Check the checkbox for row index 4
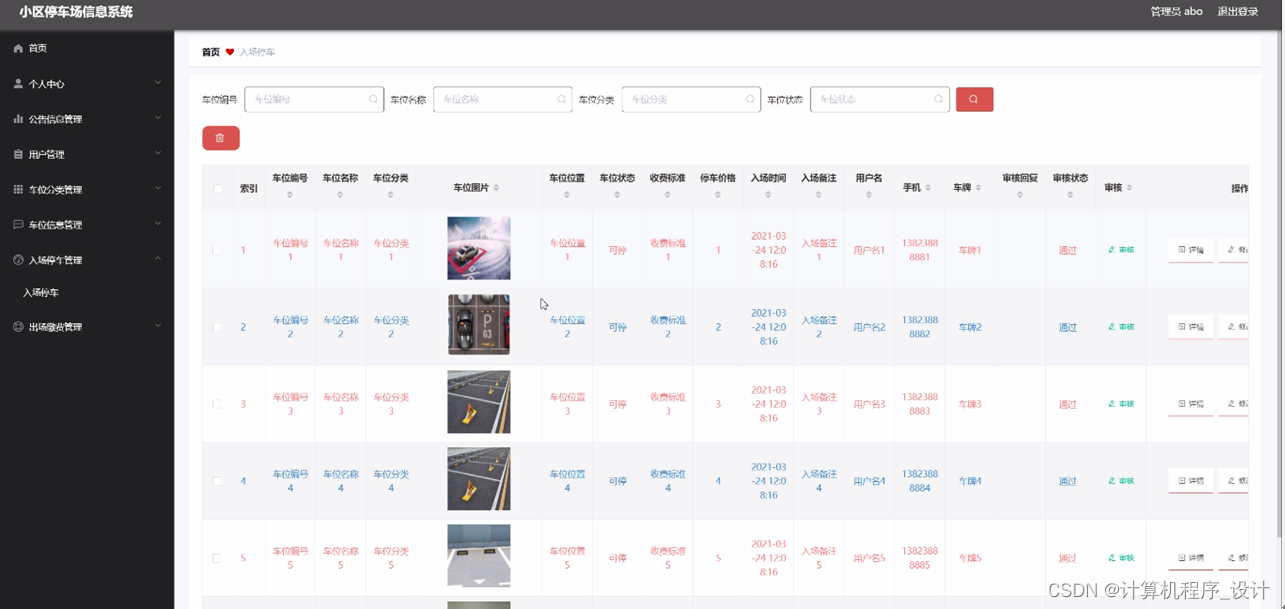This screenshot has height=609, width=1285. pyautogui.click(x=217, y=481)
